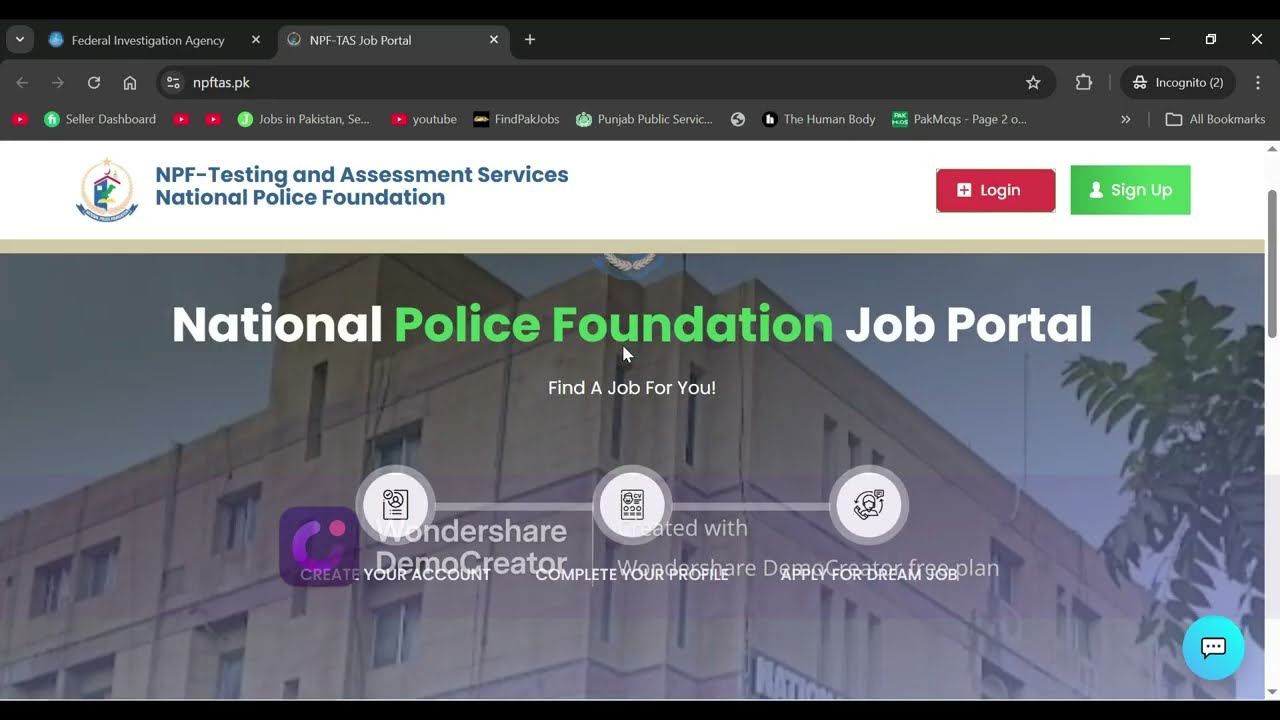Open Chrome three-dot menu
The width and height of the screenshot is (1280, 720).
pos(1258,83)
